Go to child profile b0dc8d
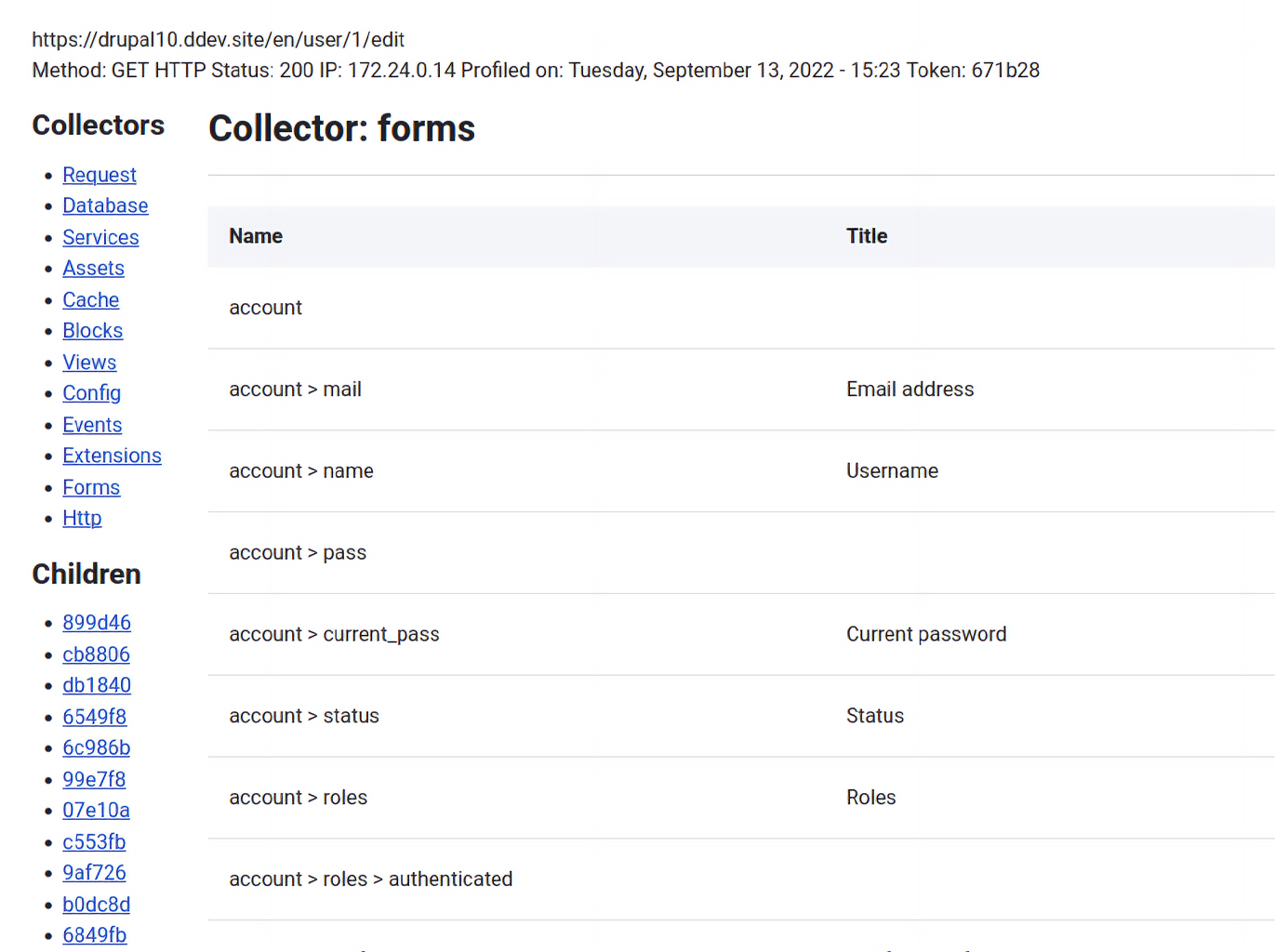 tap(96, 905)
